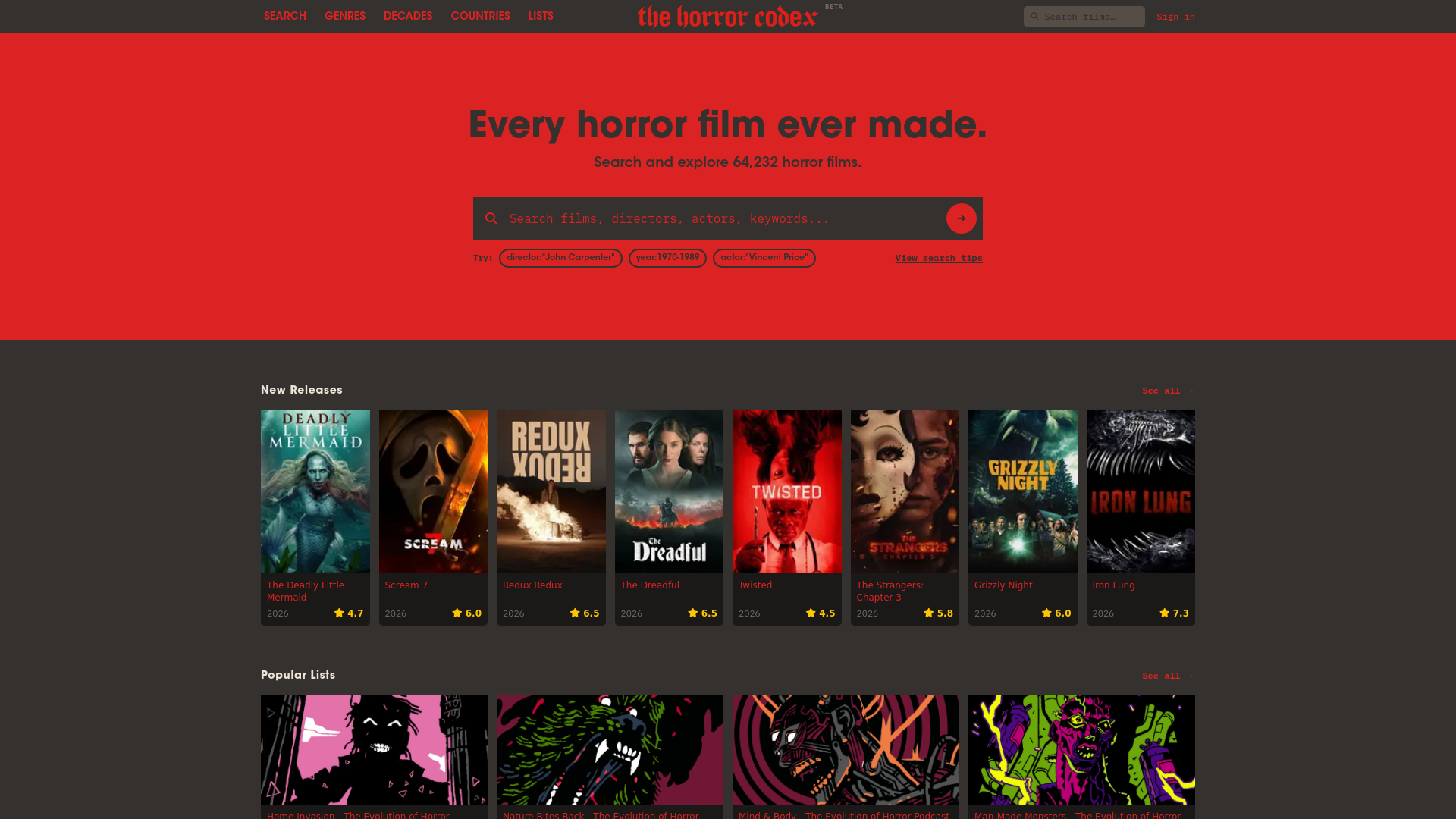Open GENRES in top navigation
Screen dimensions: 1456x819
(x=345, y=16)
